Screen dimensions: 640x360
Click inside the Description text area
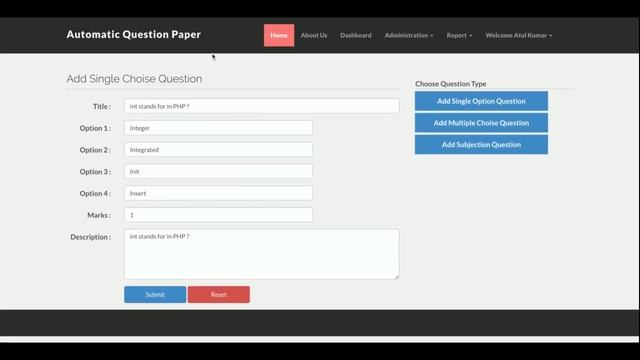(x=262, y=254)
